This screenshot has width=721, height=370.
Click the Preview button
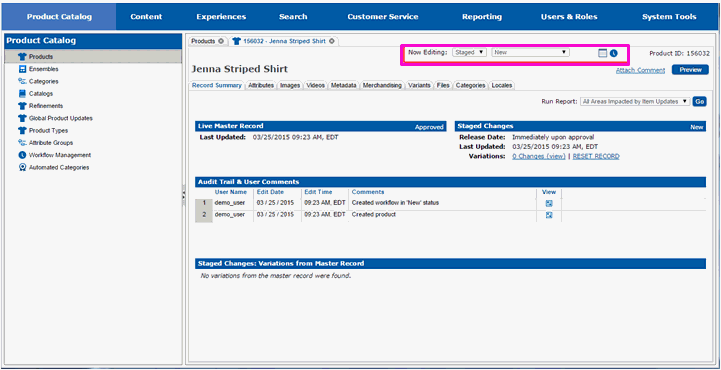tap(690, 70)
